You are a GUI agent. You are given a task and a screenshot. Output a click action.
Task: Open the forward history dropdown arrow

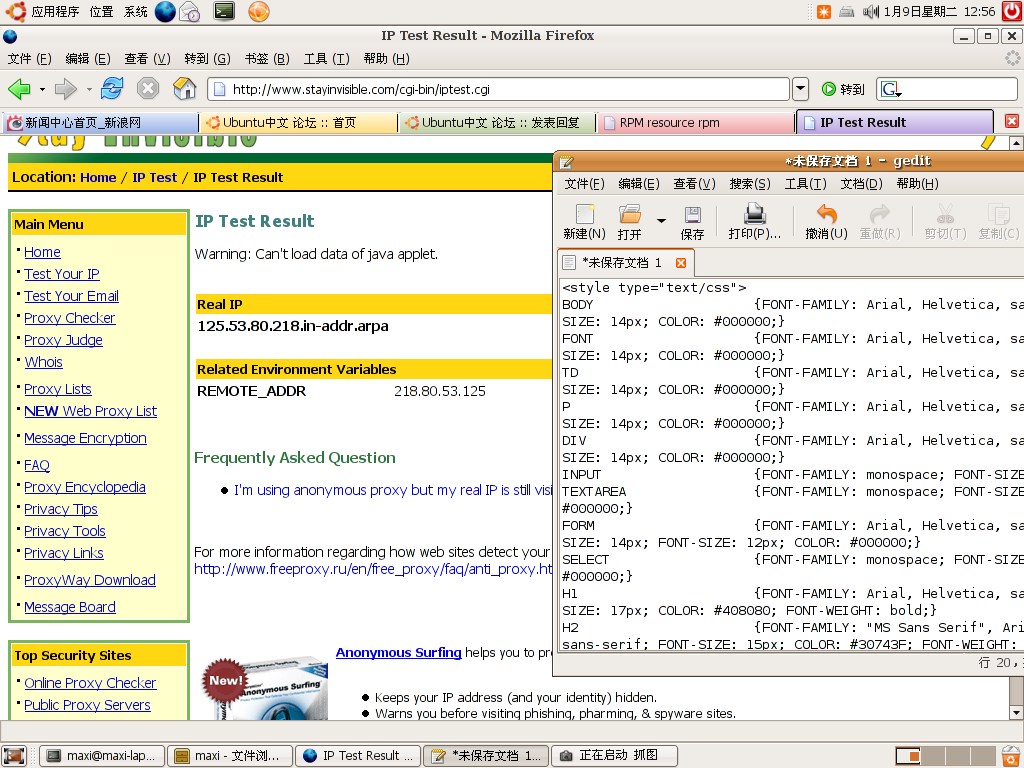89,89
